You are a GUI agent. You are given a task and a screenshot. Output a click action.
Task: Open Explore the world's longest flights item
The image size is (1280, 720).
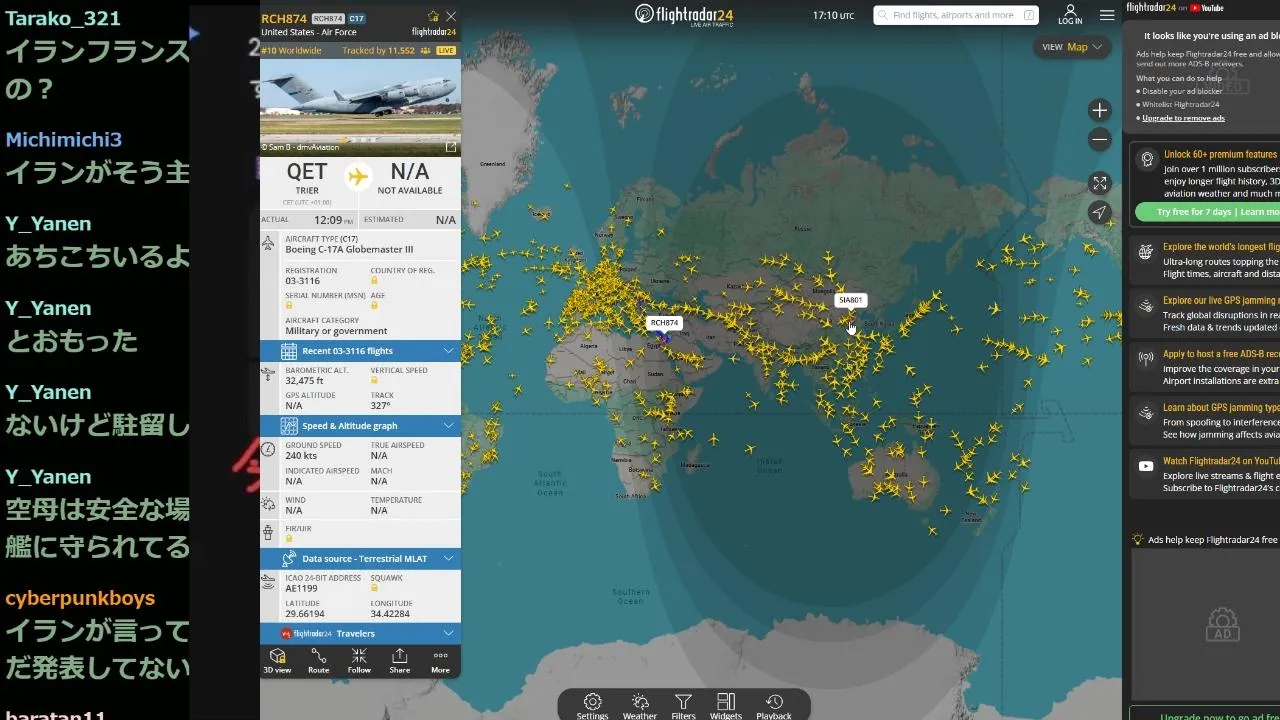1205,260
